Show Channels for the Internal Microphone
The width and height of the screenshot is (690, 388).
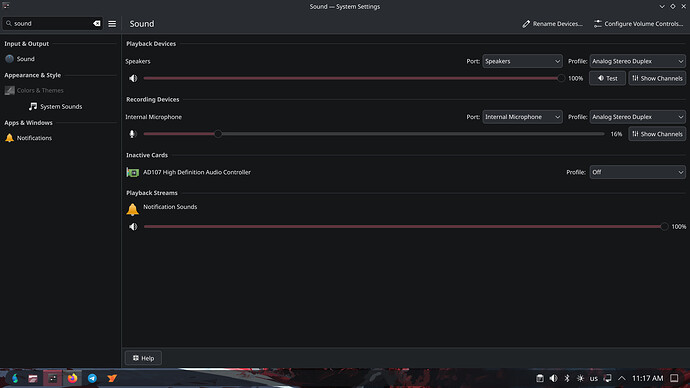[x=657, y=134]
